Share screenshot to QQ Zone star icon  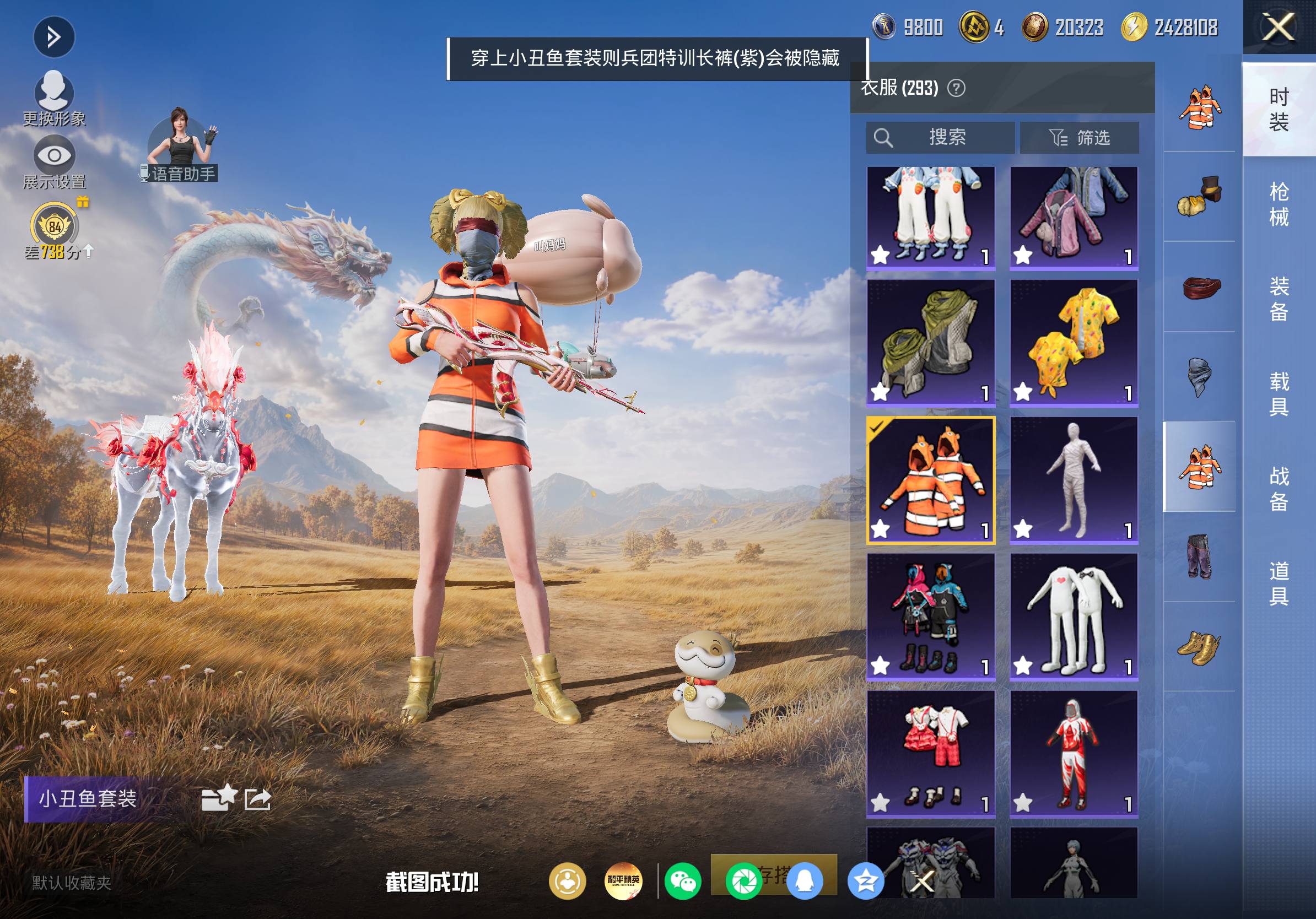866,880
